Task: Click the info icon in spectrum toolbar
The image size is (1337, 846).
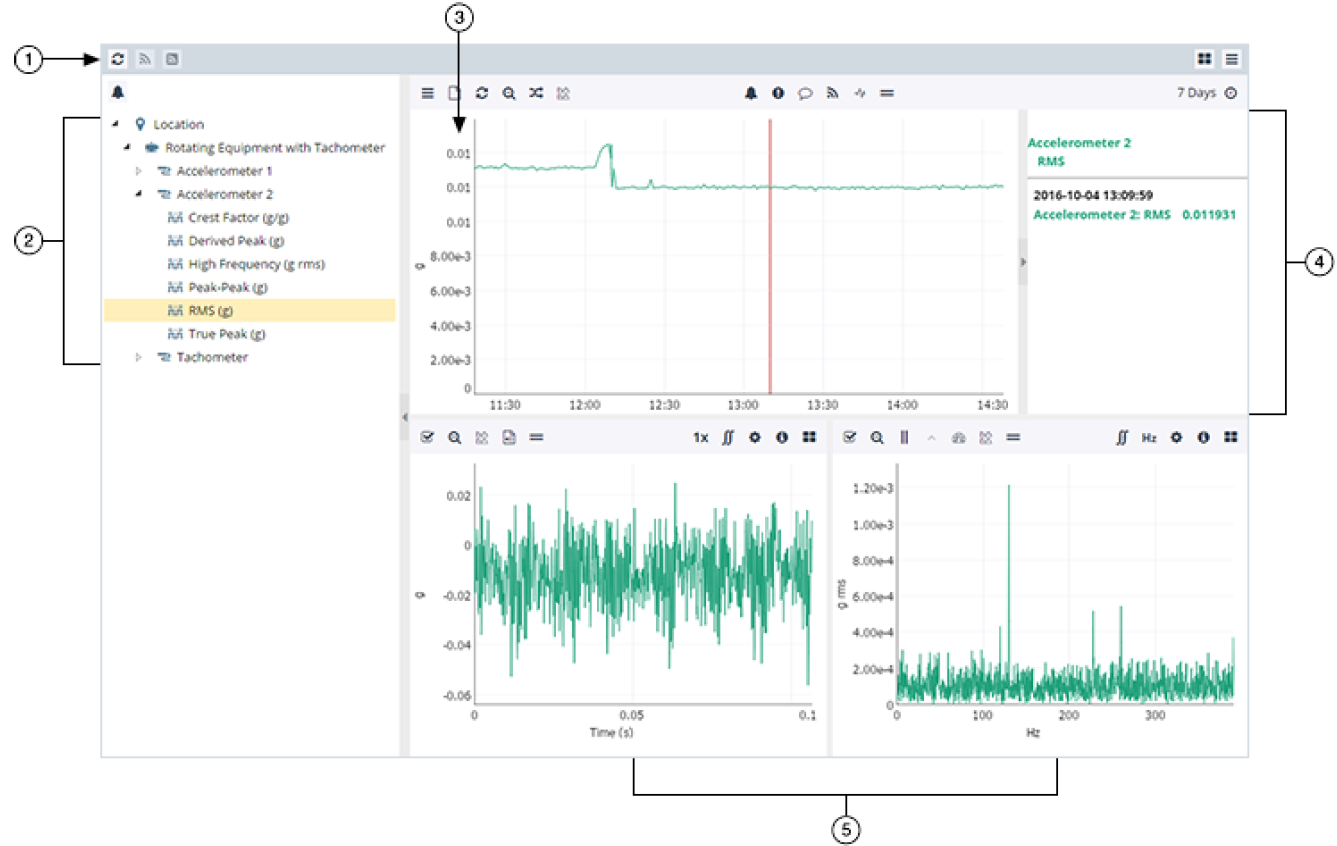Action: tap(1204, 437)
